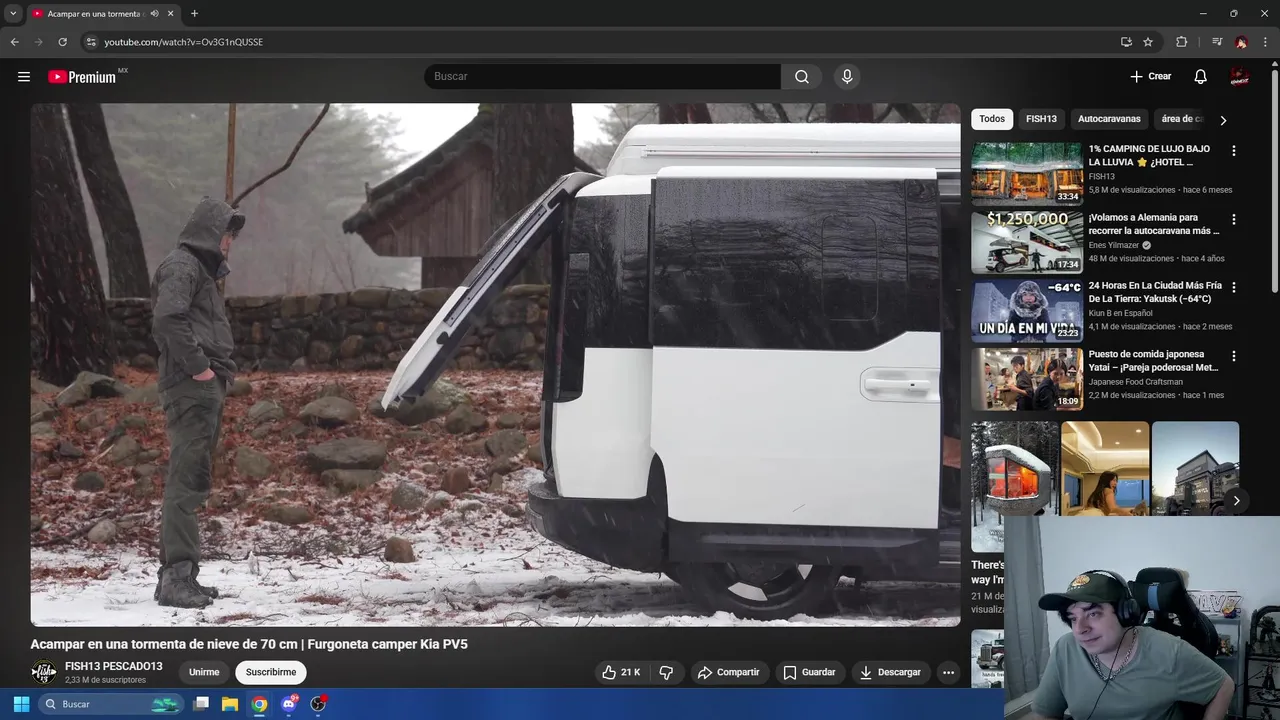Open new browser tab
1280x720 pixels.
[194, 14]
